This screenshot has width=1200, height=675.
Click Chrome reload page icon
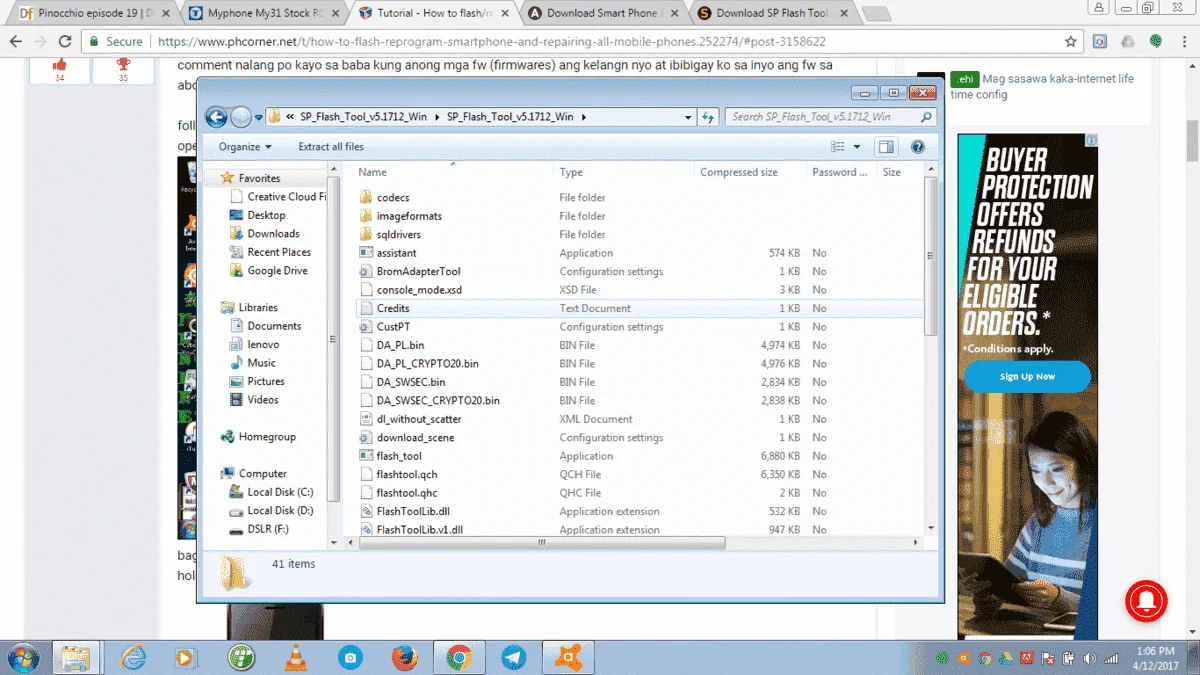point(65,42)
